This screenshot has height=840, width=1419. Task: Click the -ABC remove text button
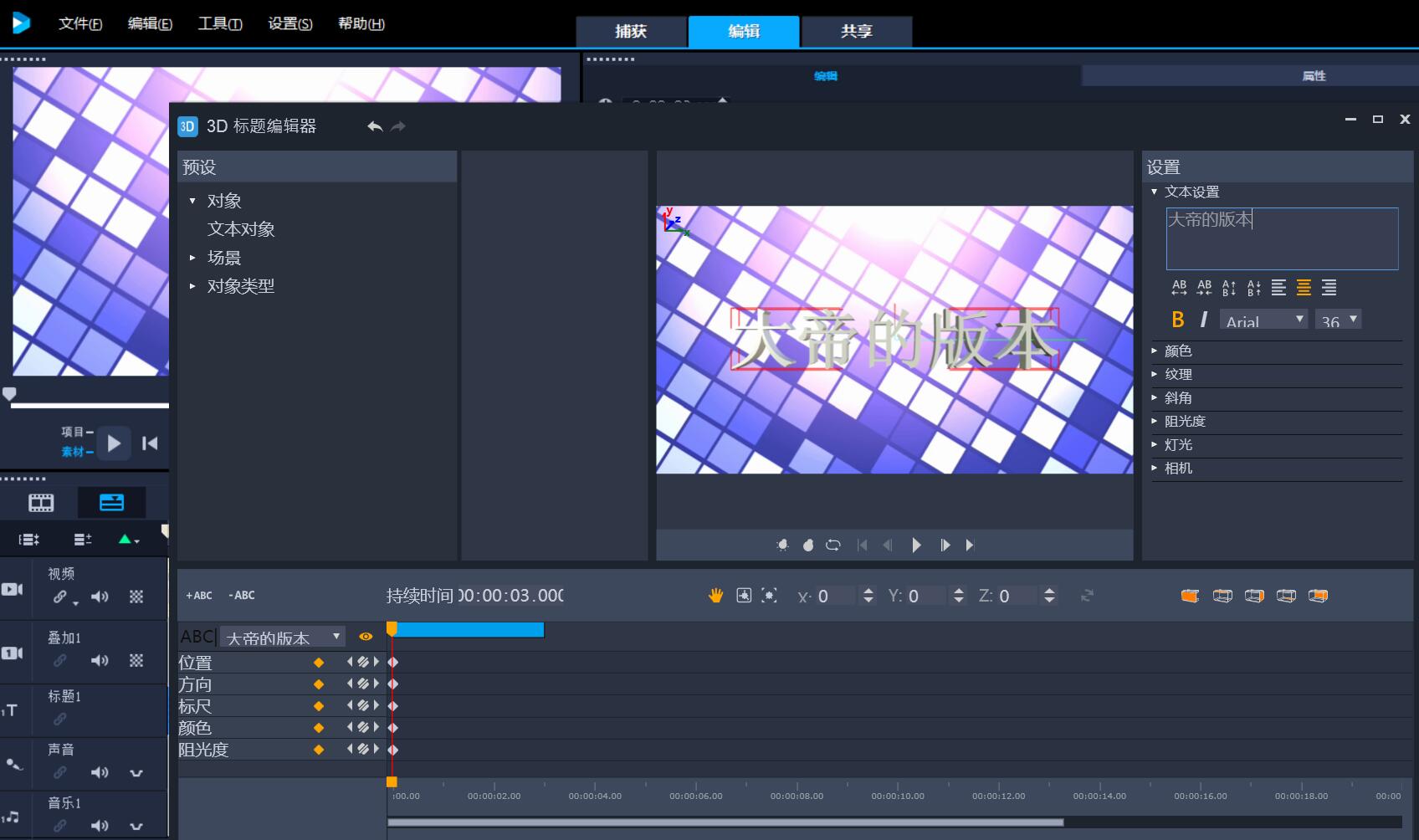click(x=242, y=596)
